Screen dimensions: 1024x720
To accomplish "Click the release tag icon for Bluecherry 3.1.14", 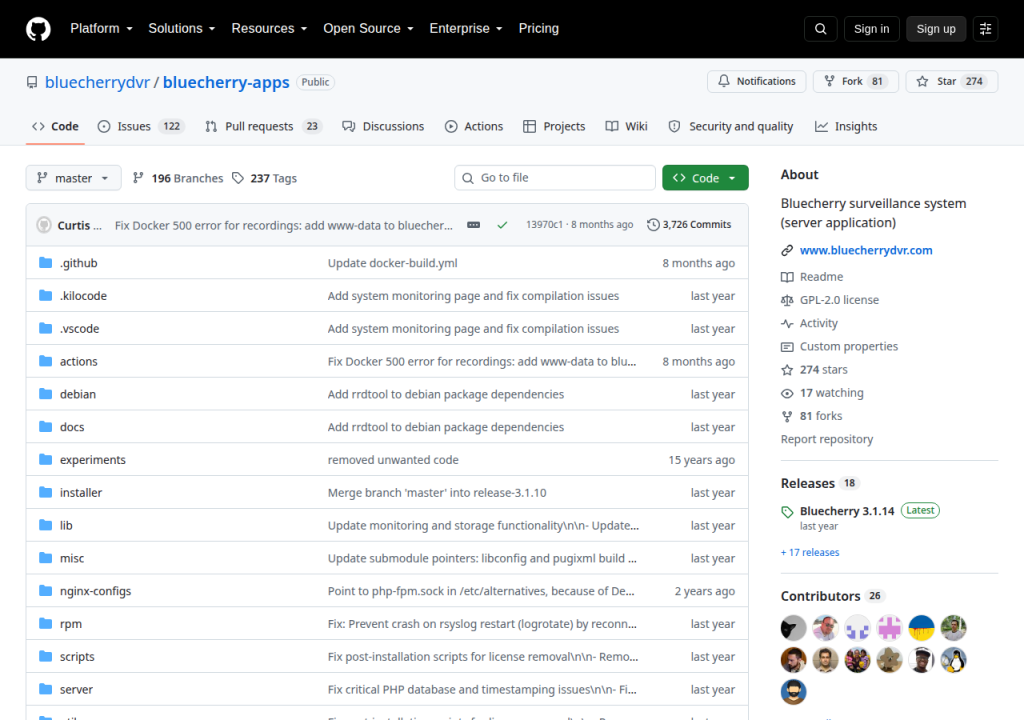I will tap(787, 512).
